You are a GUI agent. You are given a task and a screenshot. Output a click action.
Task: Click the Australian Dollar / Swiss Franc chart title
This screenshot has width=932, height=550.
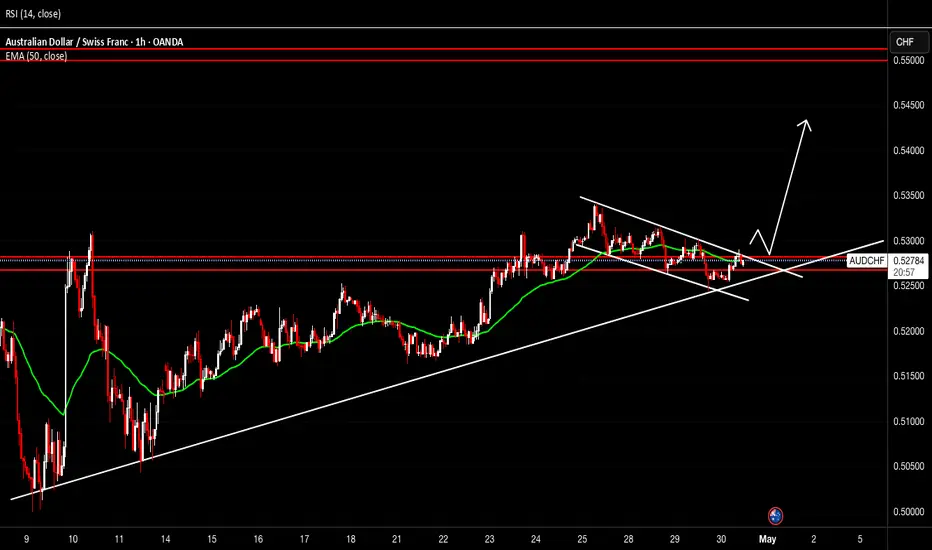coord(94,42)
